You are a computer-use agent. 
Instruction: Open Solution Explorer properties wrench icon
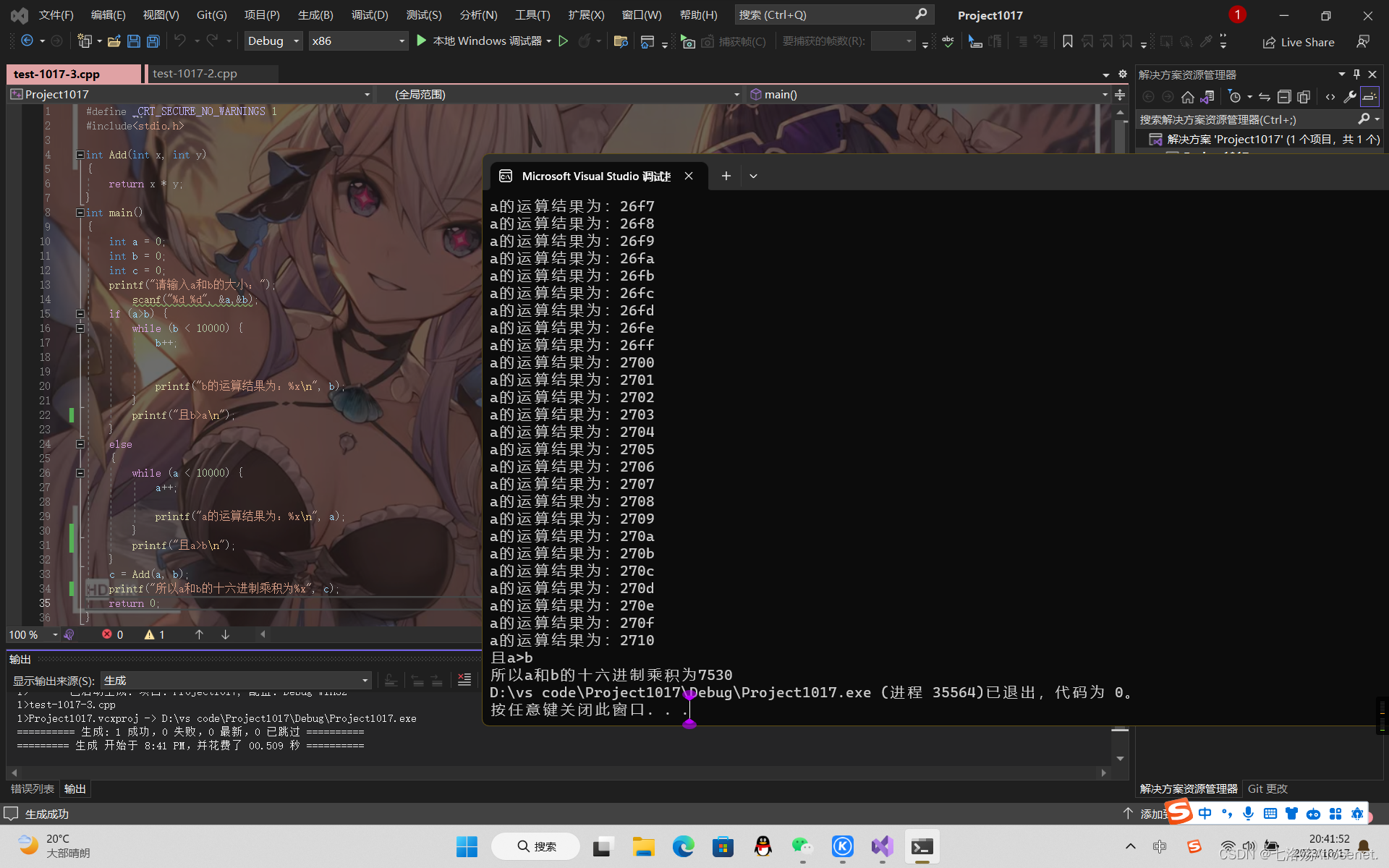pyautogui.click(x=1349, y=97)
